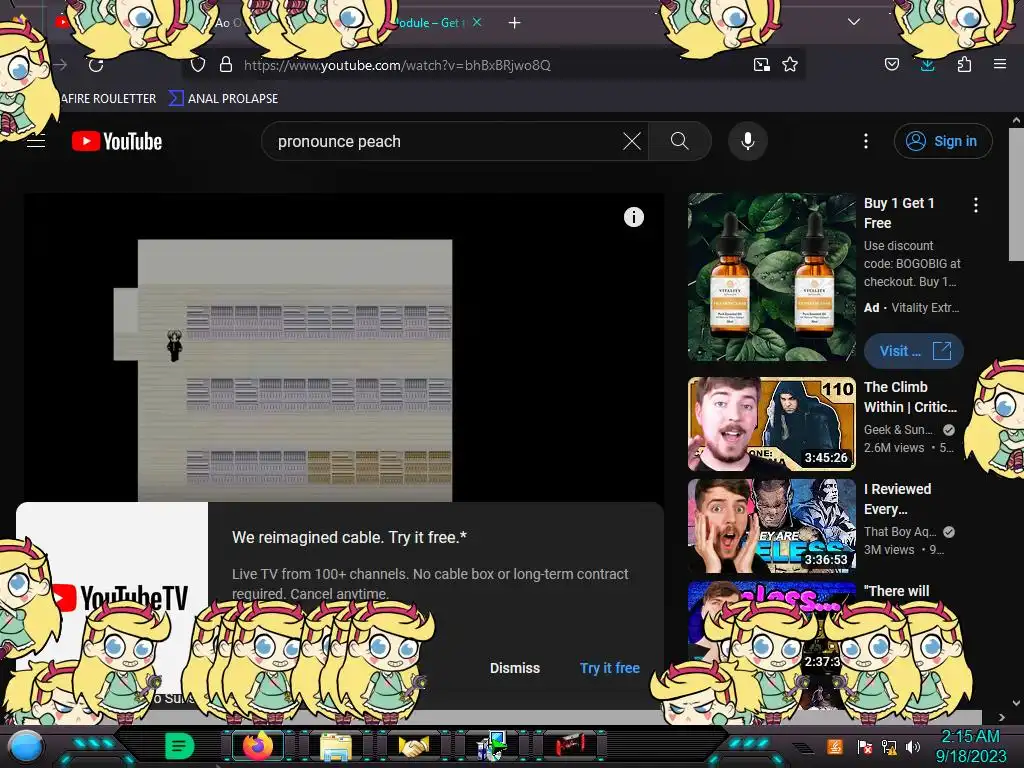
Task: Open 'The Climb Within' video thumbnail
Action: (x=771, y=424)
